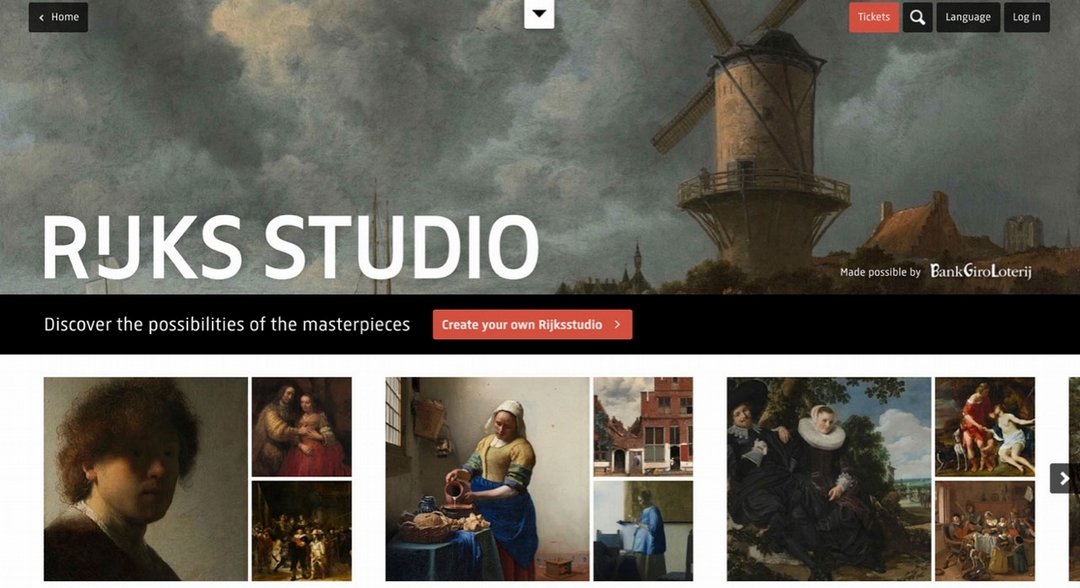Open the couple under tree portrait thumbnail
The image size is (1080, 588).
coord(829,479)
